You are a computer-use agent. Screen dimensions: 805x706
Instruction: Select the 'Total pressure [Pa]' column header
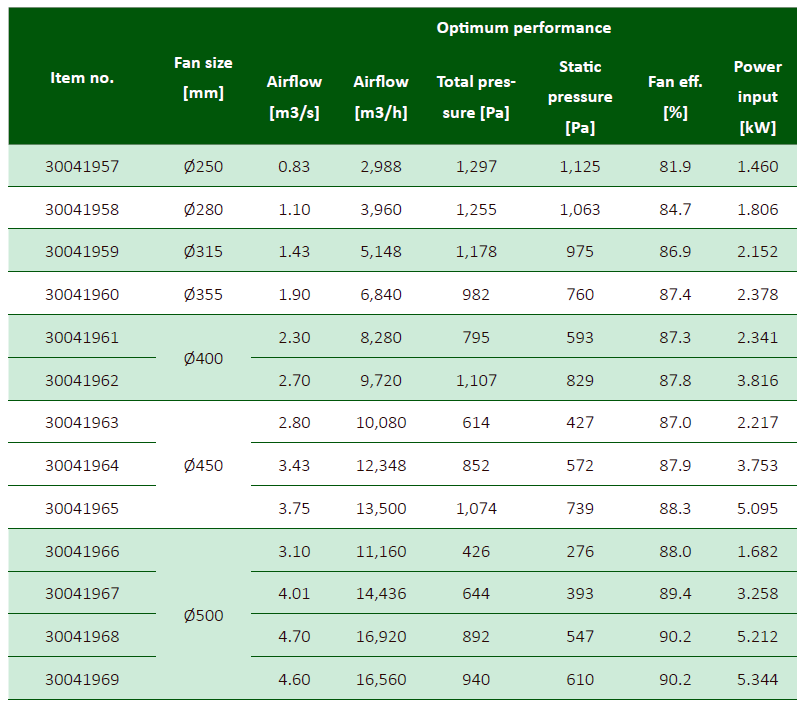[476, 97]
